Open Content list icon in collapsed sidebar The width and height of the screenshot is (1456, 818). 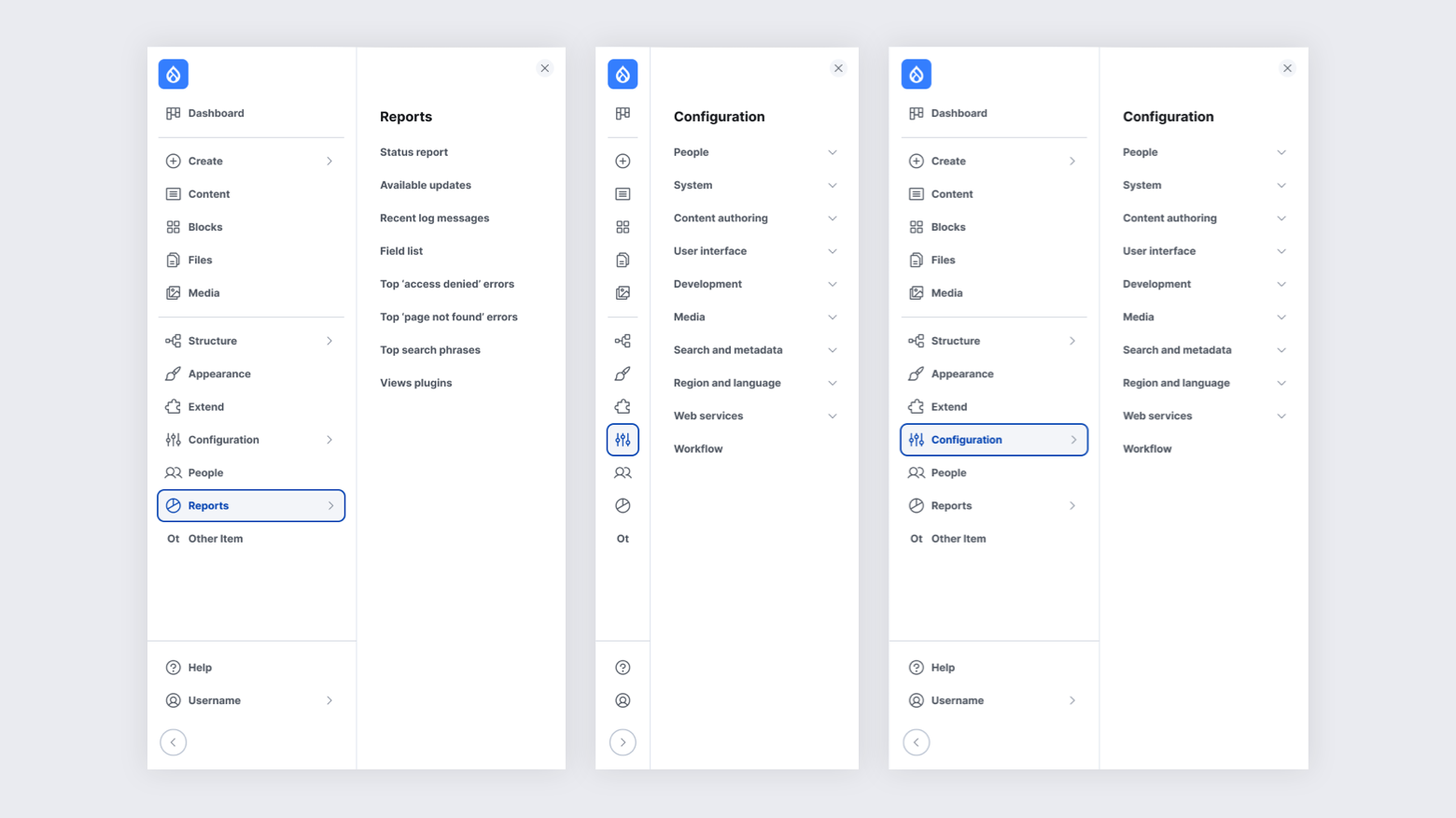tap(623, 194)
